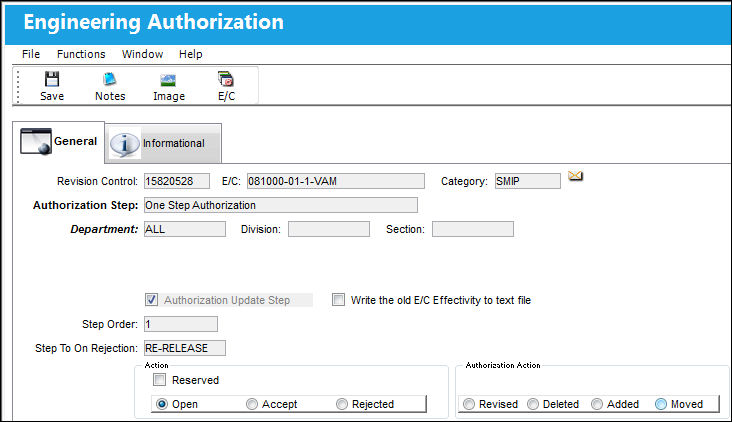
Task: Click the Department field showing ALL
Action: click(x=185, y=229)
